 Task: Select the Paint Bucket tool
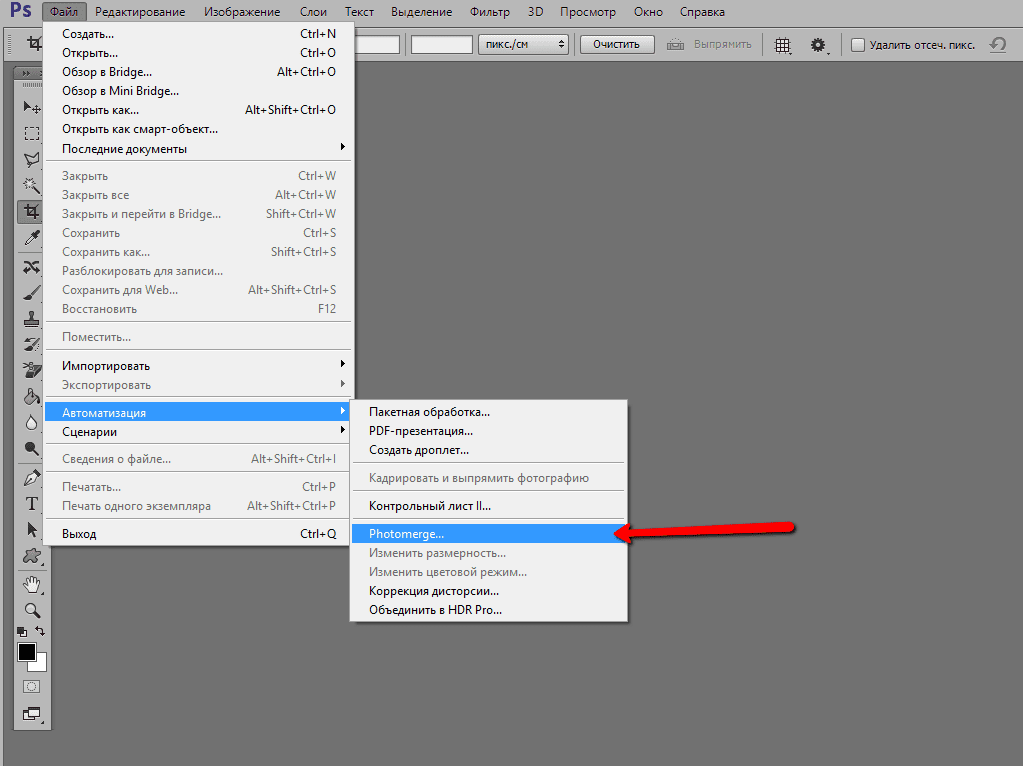[x=31, y=396]
